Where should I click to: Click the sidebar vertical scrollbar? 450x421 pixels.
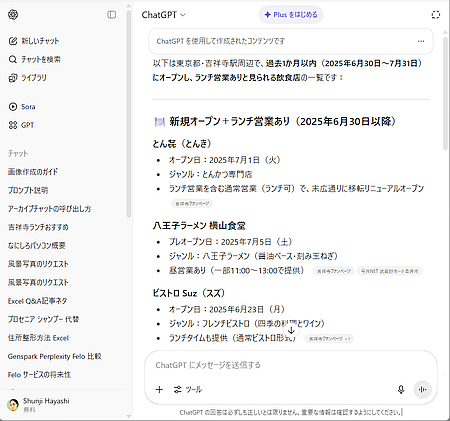click(x=129, y=113)
